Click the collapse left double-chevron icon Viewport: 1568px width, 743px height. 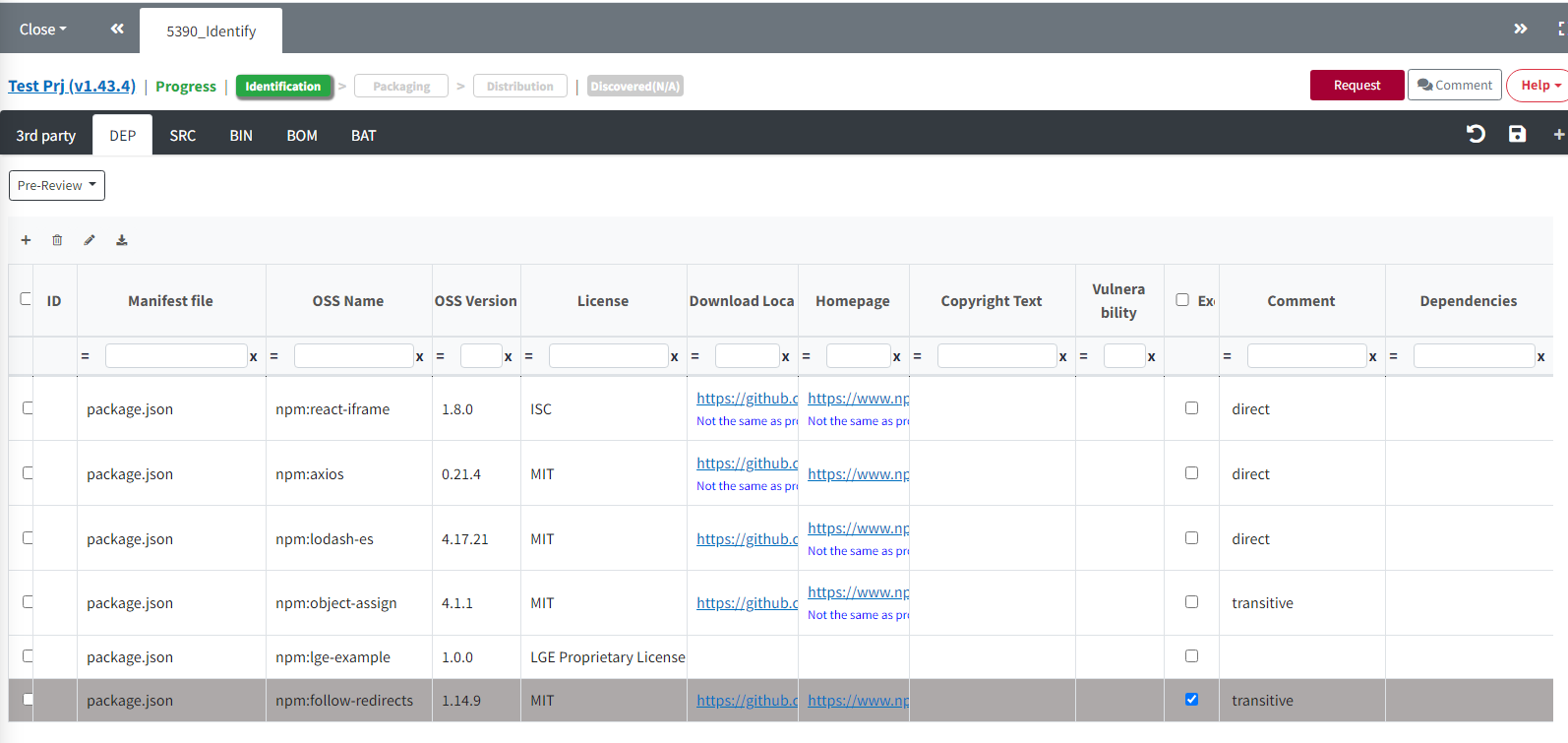point(117,30)
